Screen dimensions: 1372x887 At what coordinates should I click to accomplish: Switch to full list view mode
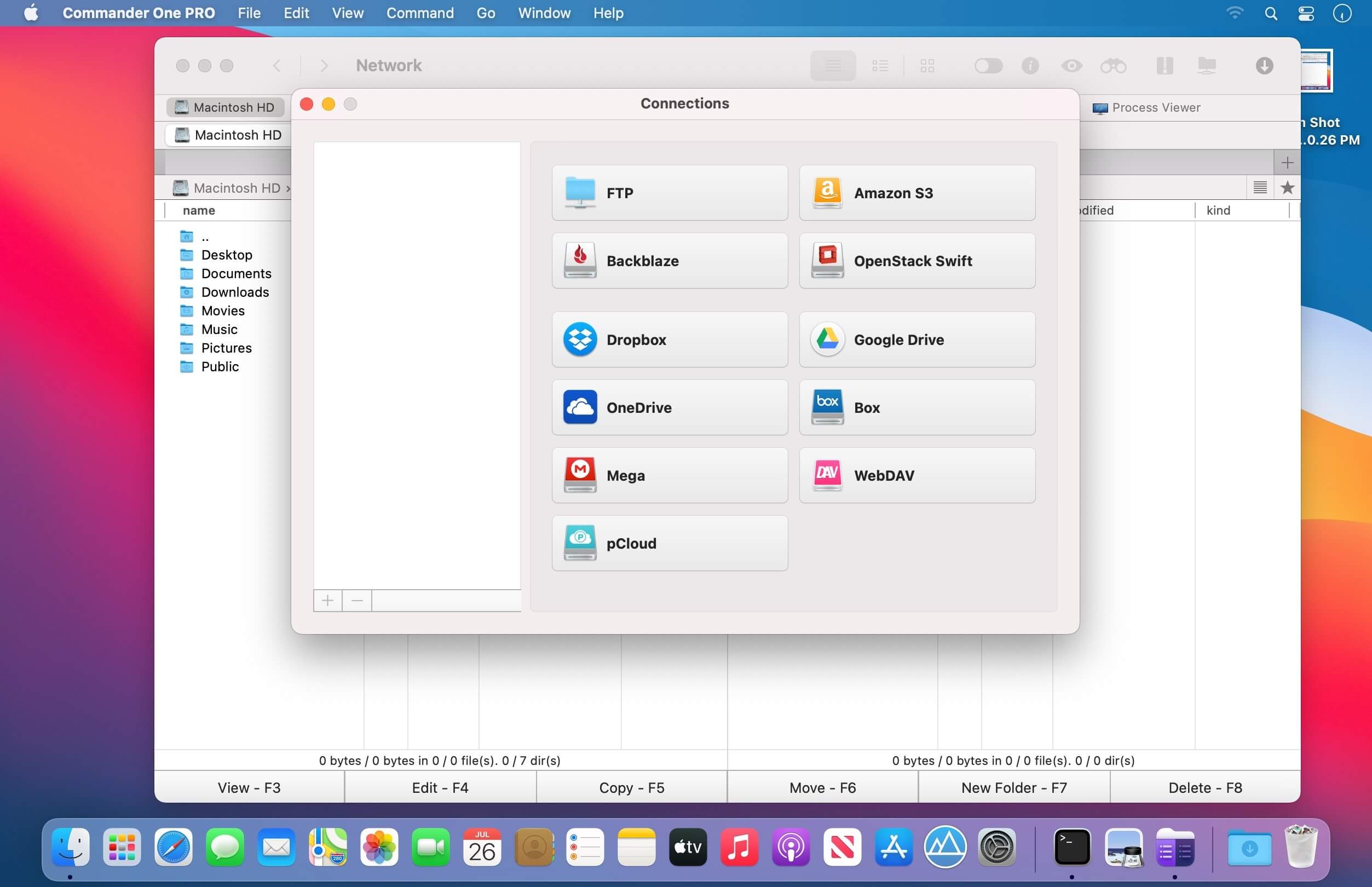(833, 66)
